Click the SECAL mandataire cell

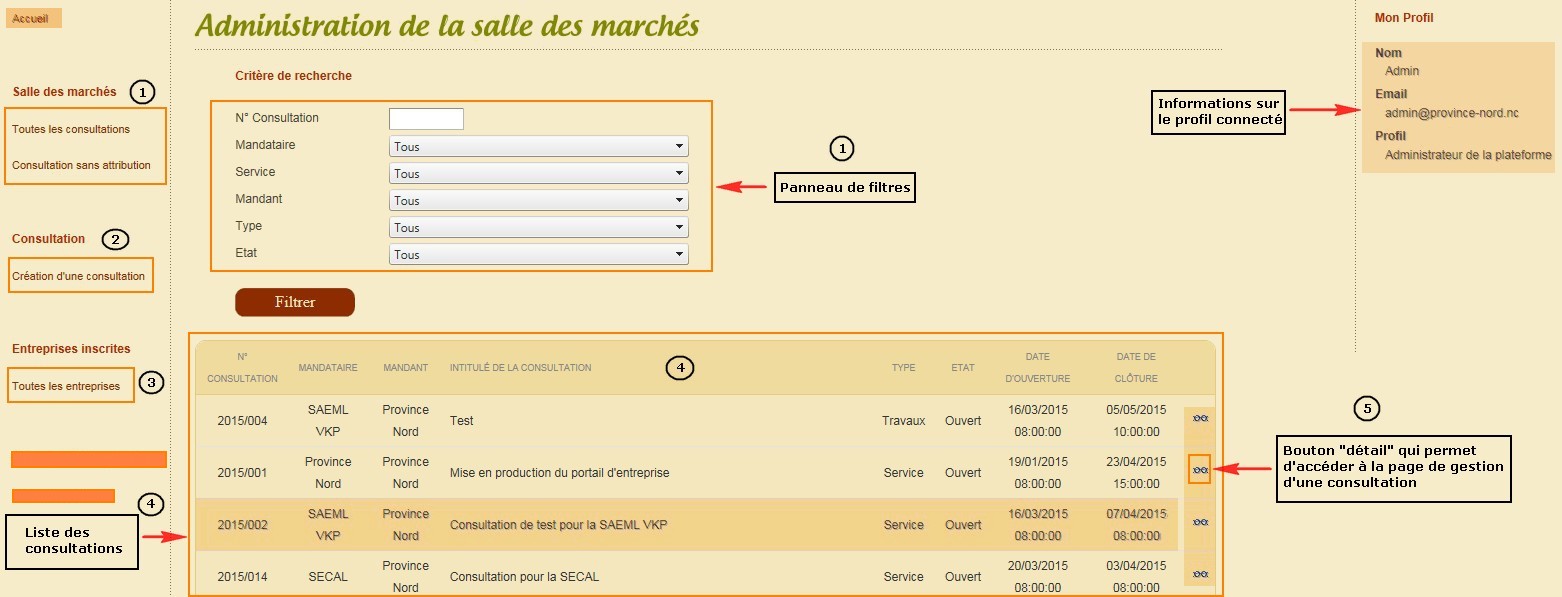[x=328, y=577]
